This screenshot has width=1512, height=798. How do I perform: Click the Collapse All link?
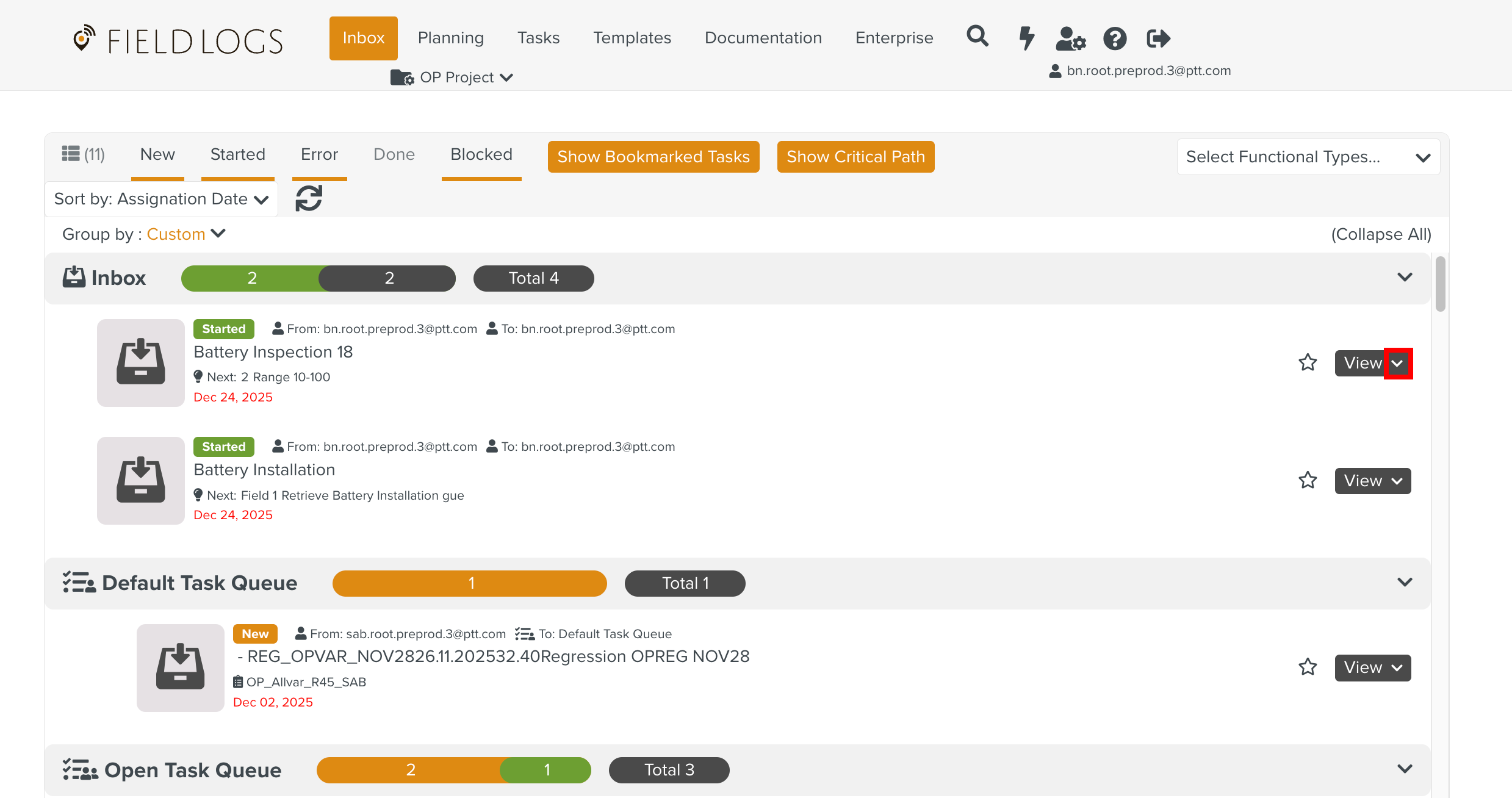tap(1381, 234)
